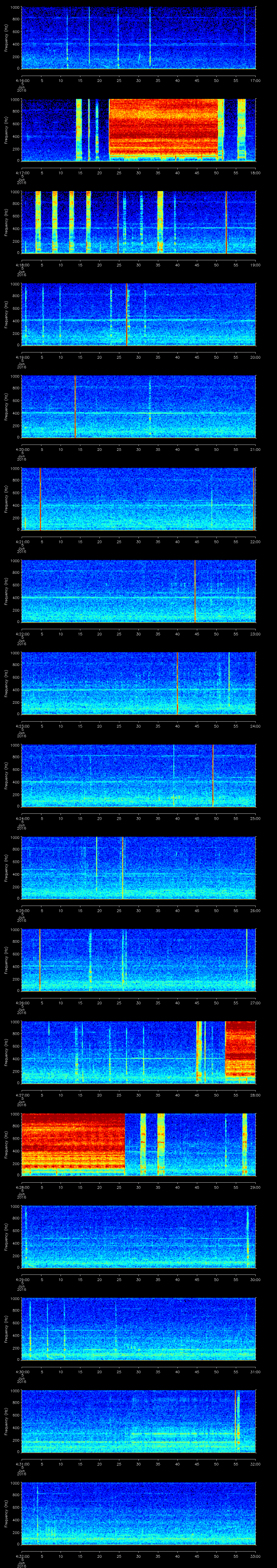Image resolution: width=277 pixels, height=1568 pixels.
Task: Click the Frequency (Hz) axis label of 4:24:00 panel
Action: click(x=6, y=776)
